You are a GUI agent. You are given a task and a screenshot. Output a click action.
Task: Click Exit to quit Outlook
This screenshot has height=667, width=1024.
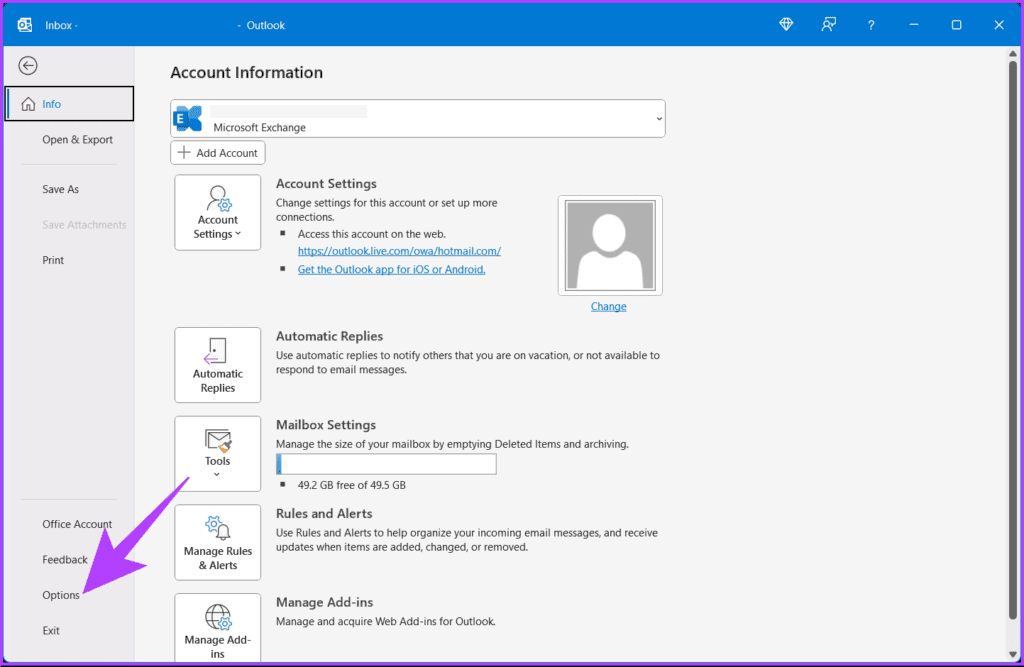[x=51, y=630]
